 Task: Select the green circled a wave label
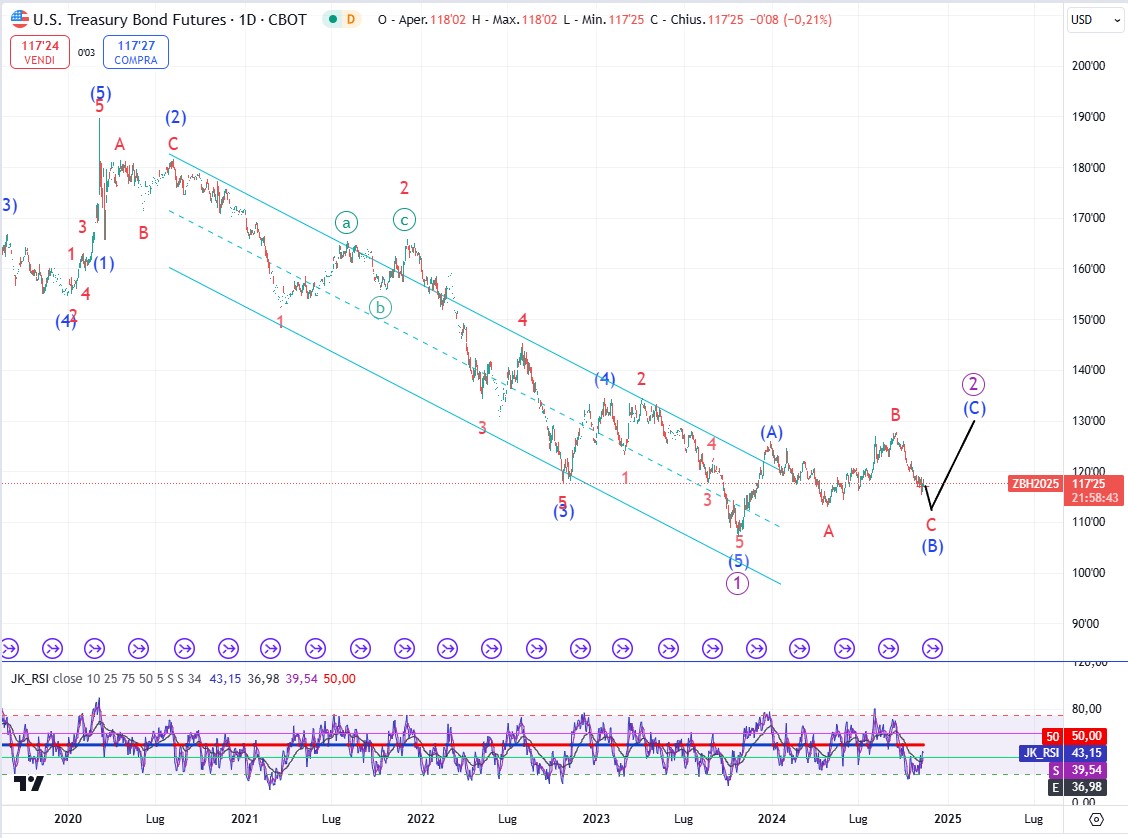[x=346, y=223]
